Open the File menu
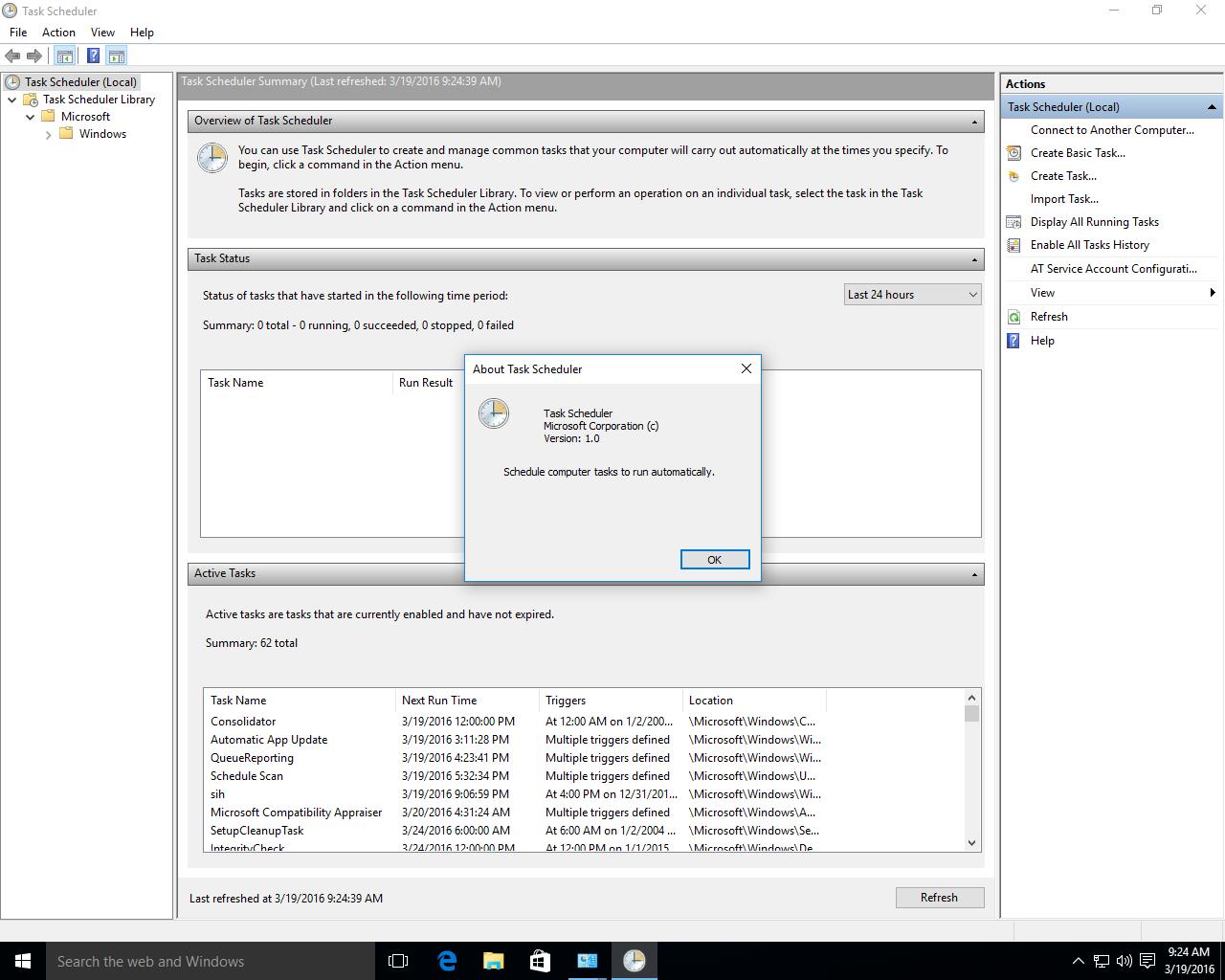Viewport: 1225px width, 980px height. pyautogui.click(x=18, y=33)
